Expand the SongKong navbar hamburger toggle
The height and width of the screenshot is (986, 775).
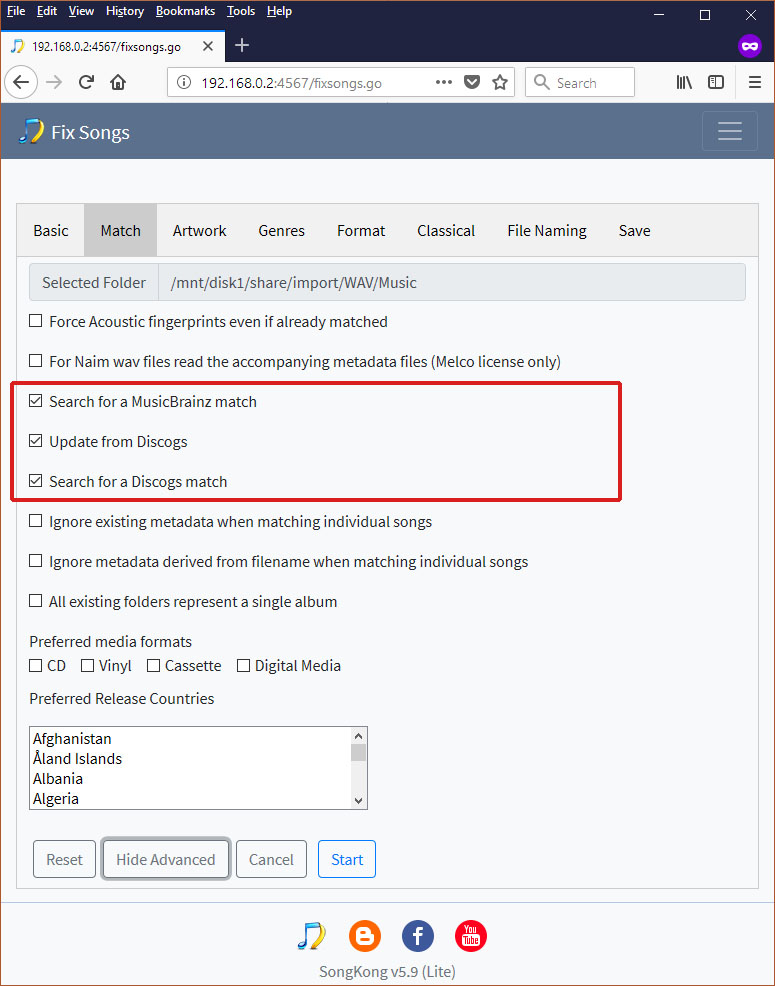pos(730,131)
